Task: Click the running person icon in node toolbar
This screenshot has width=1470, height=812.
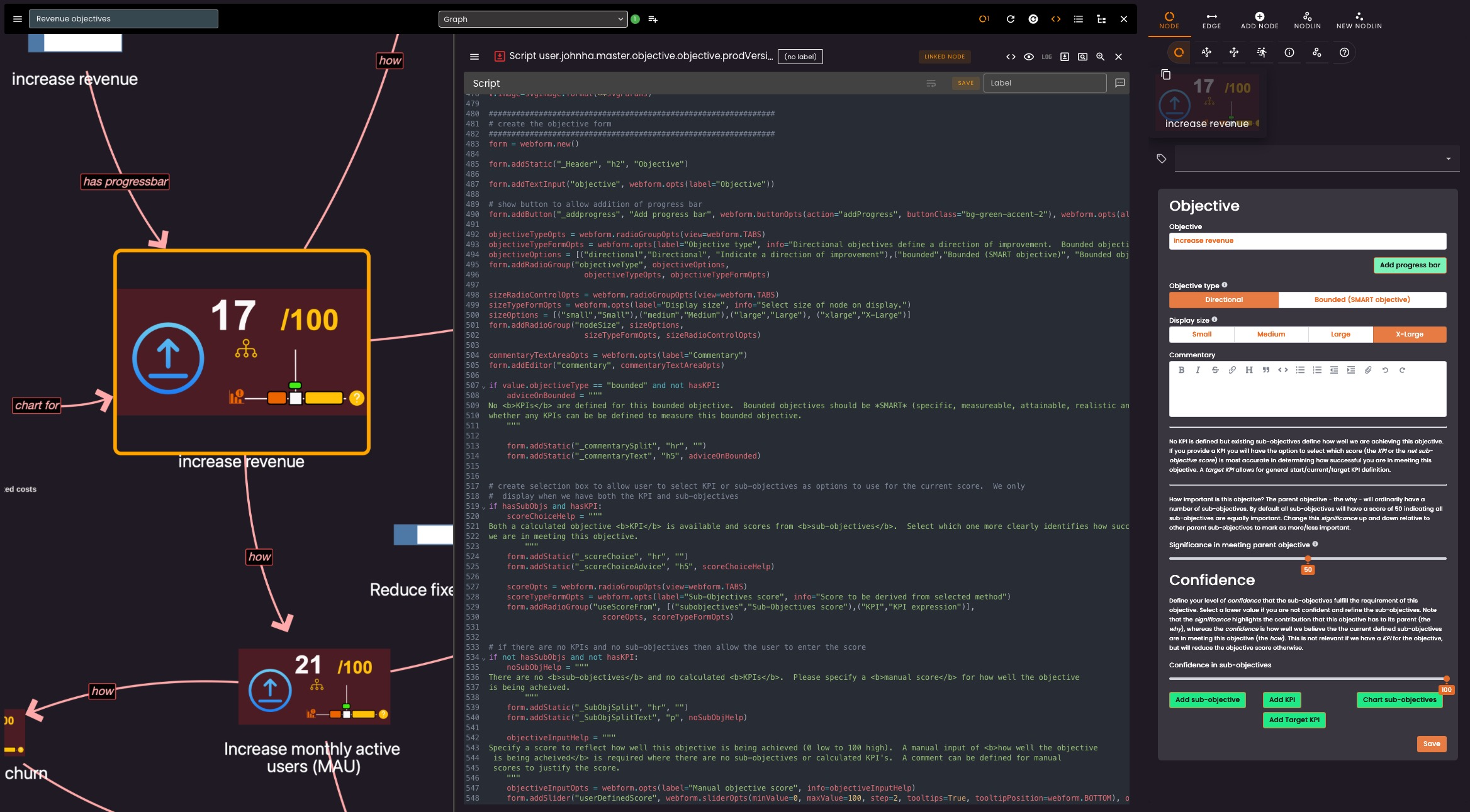Action: tap(1261, 53)
